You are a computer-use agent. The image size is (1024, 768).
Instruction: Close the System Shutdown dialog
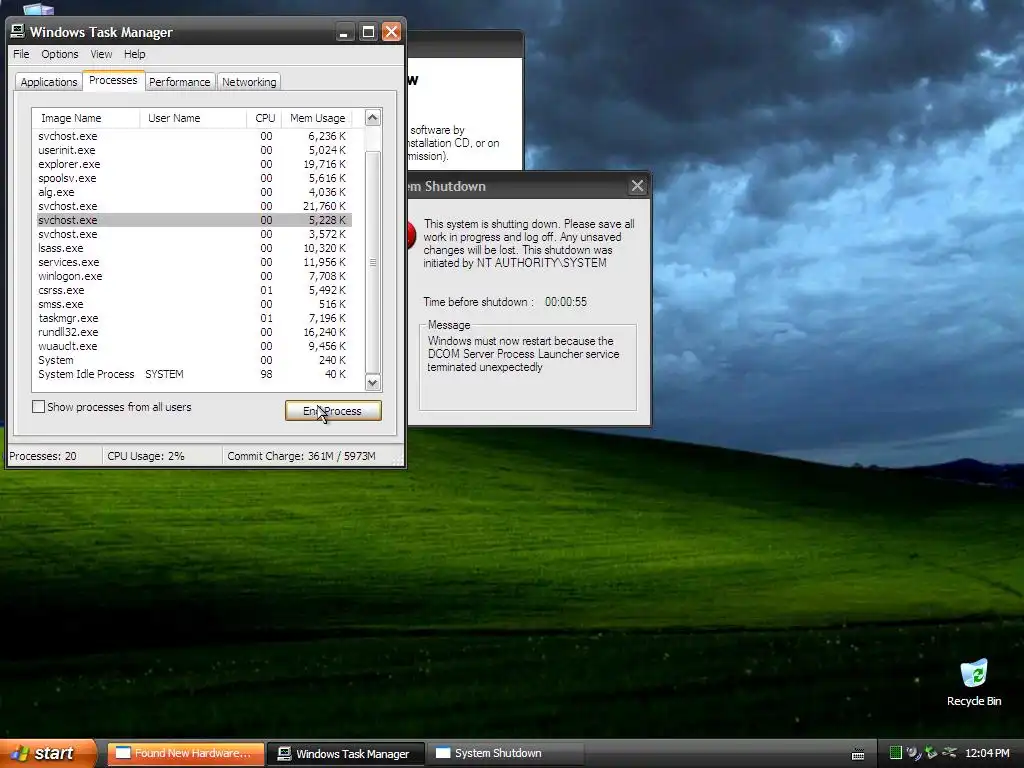tap(637, 186)
